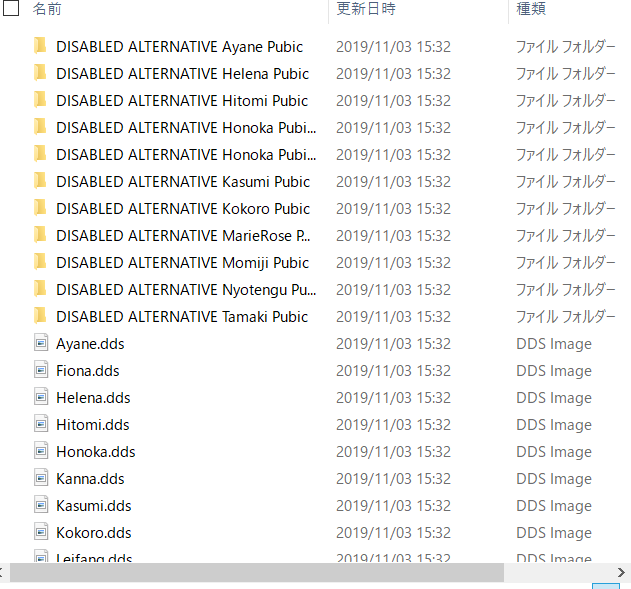Click the date cell in Ayane.dds row
This screenshot has width=631, height=589.
point(393,344)
